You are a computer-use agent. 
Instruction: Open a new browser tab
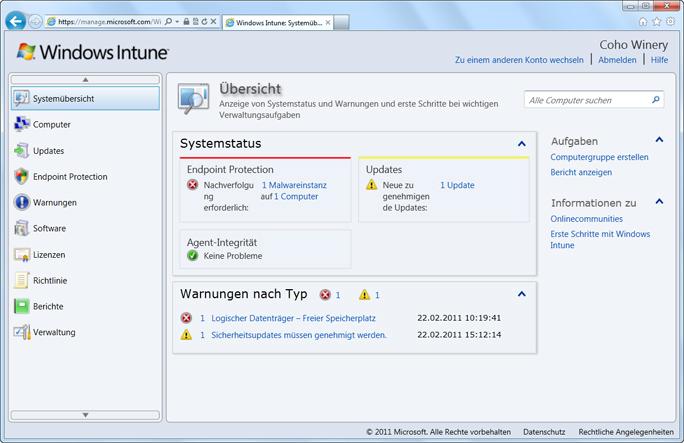tap(341, 23)
